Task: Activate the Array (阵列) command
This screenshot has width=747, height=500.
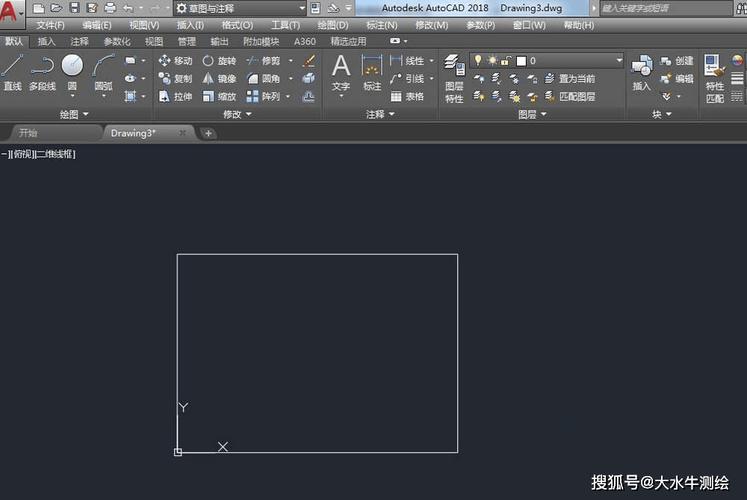Action: click(x=263, y=96)
